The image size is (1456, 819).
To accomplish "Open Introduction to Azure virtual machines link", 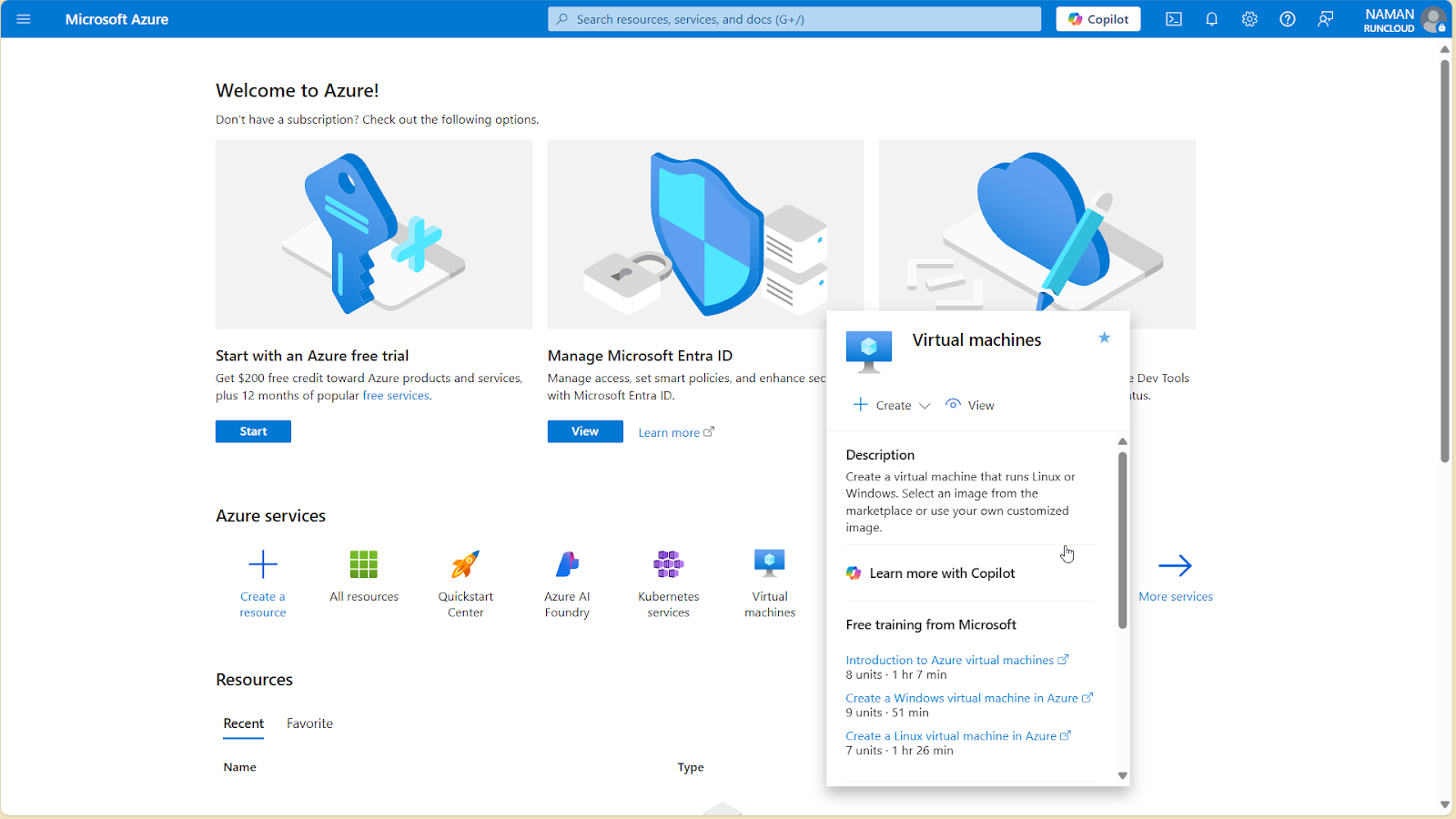I will tap(949, 660).
